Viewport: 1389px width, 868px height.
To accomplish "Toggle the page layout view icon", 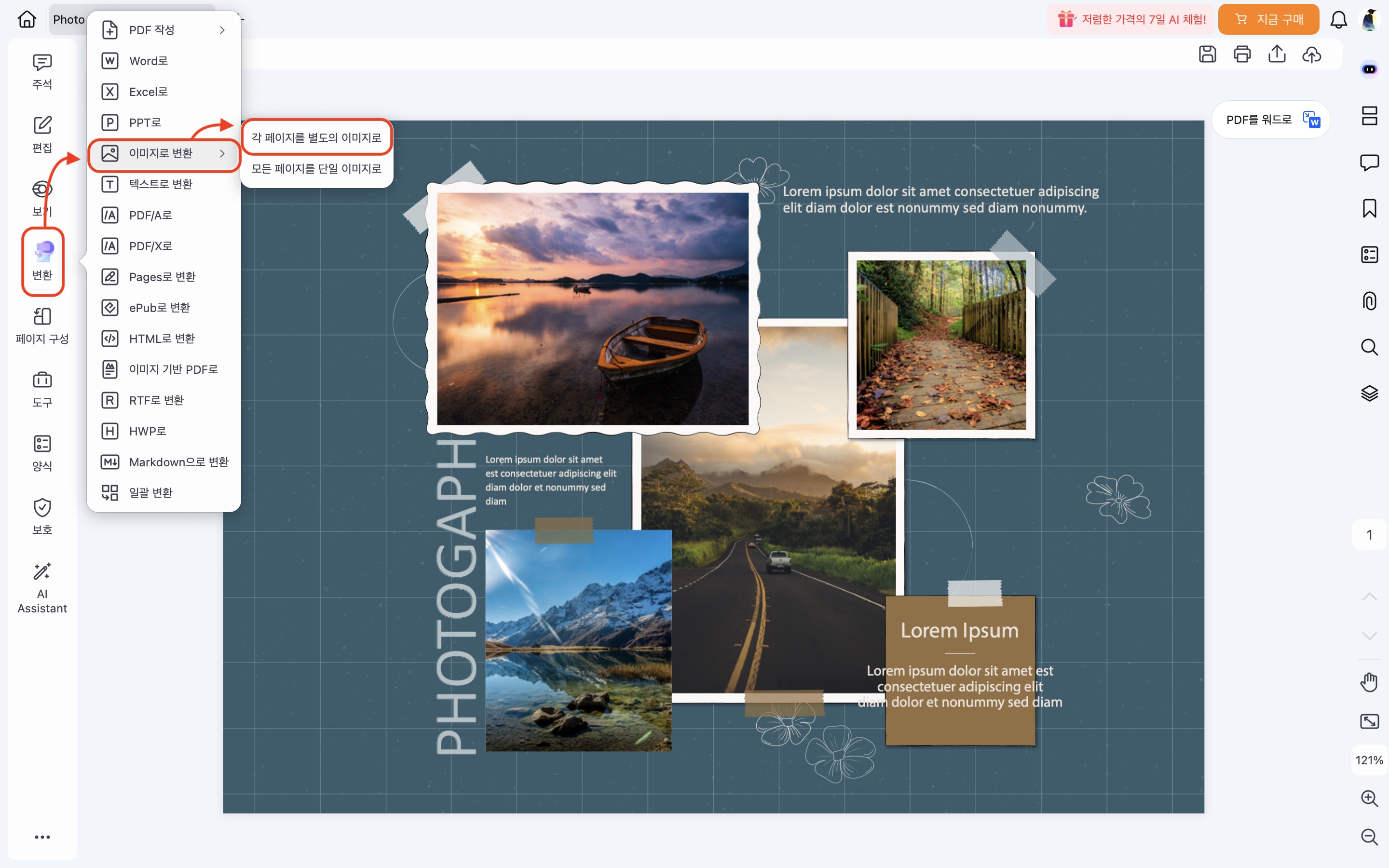I will click(1370, 115).
